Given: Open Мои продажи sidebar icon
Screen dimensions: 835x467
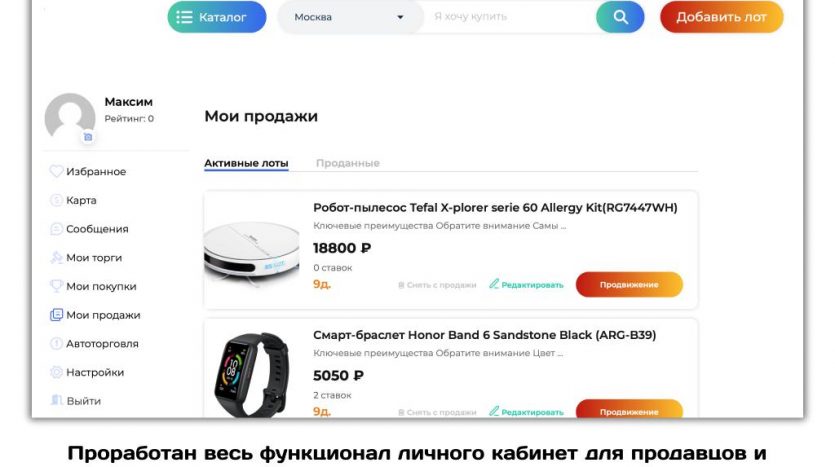Looking at the screenshot, I should (x=56, y=315).
